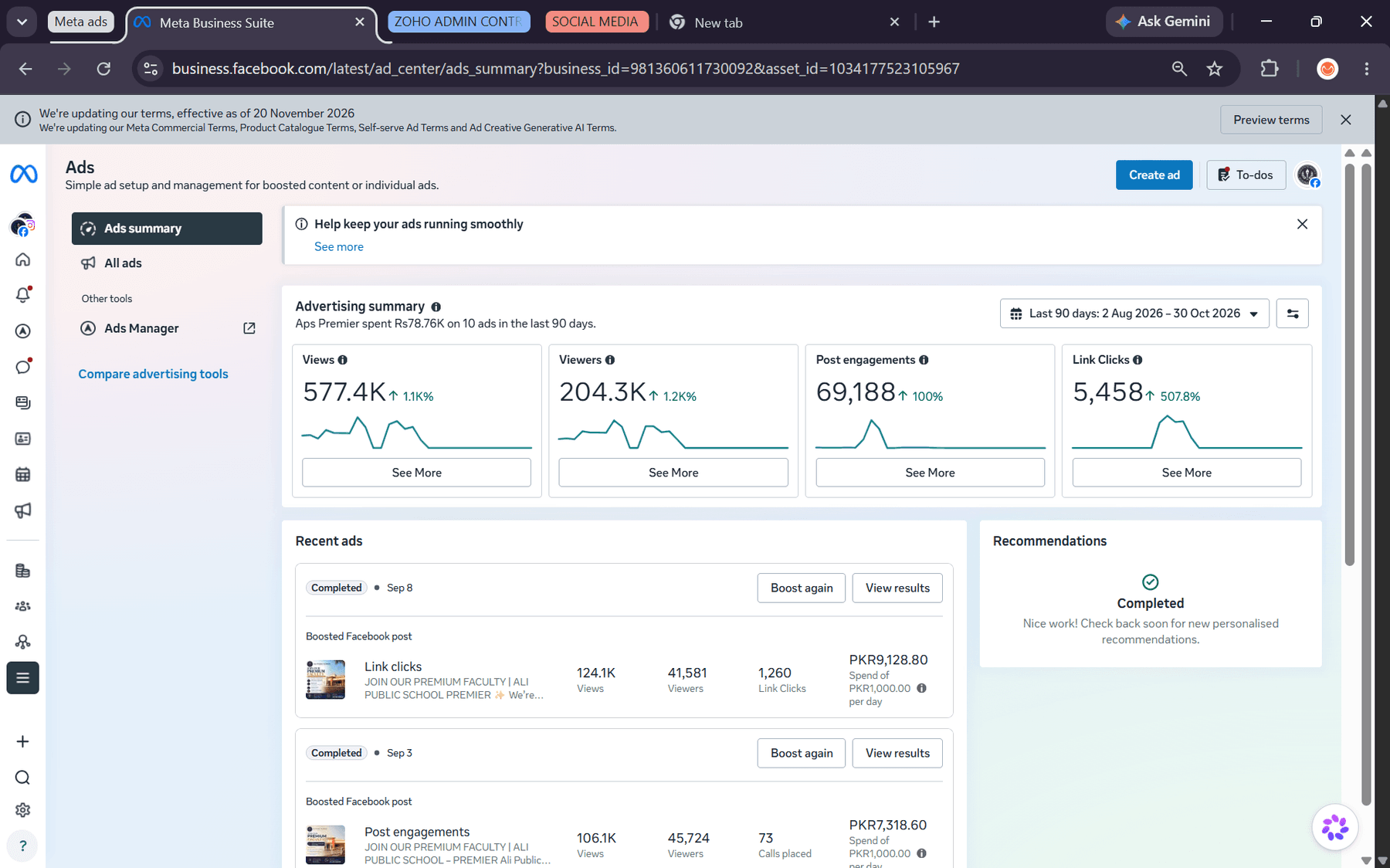The width and height of the screenshot is (1390, 868).
Task: Bookmark page with the star icon
Action: pos(1215,69)
